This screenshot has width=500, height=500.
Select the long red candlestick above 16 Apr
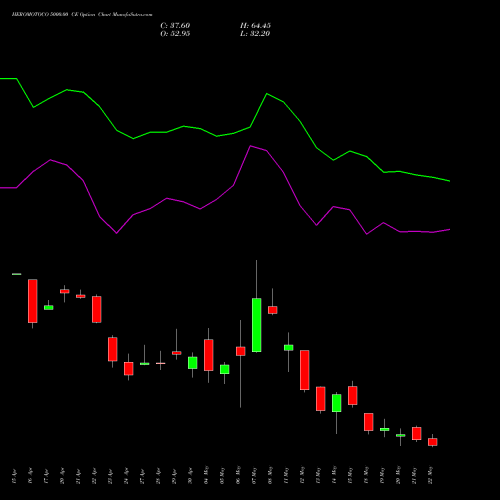point(33,301)
